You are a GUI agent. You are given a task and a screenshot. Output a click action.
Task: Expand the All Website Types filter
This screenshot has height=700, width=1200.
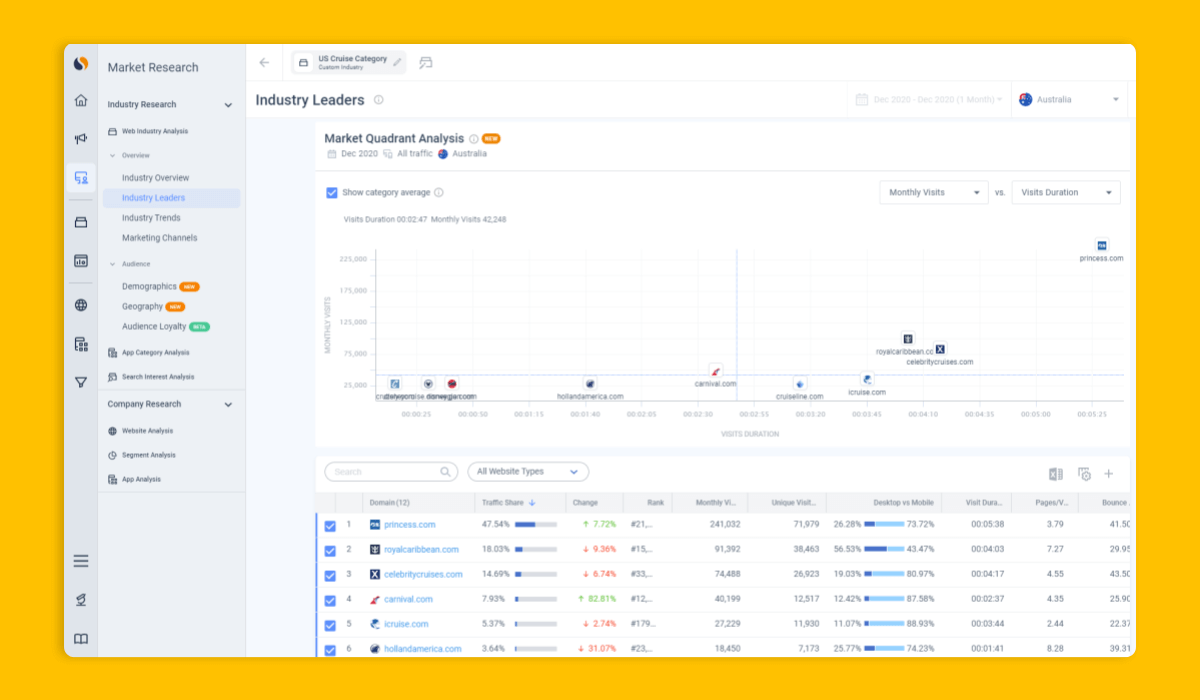coord(527,472)
